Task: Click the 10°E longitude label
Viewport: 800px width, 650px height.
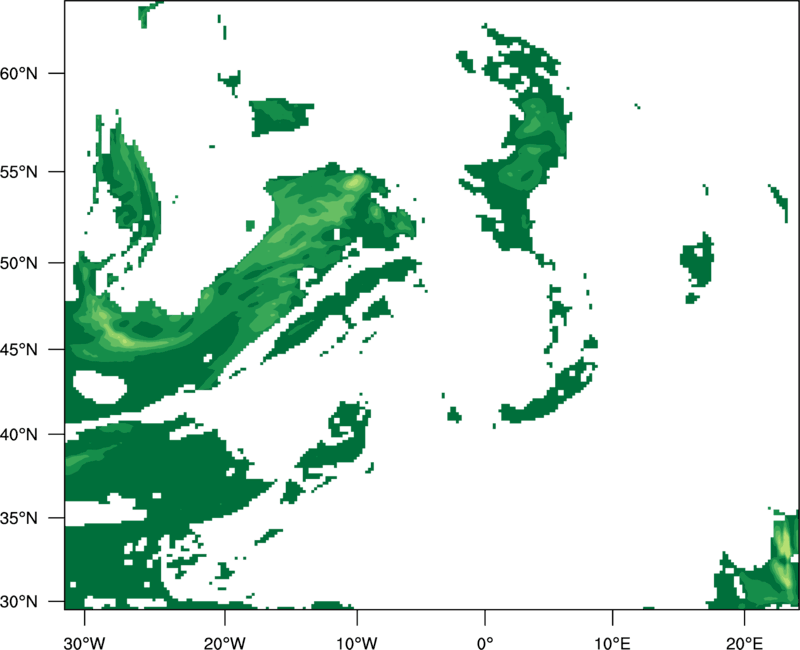Action: (x=612, y=643)
